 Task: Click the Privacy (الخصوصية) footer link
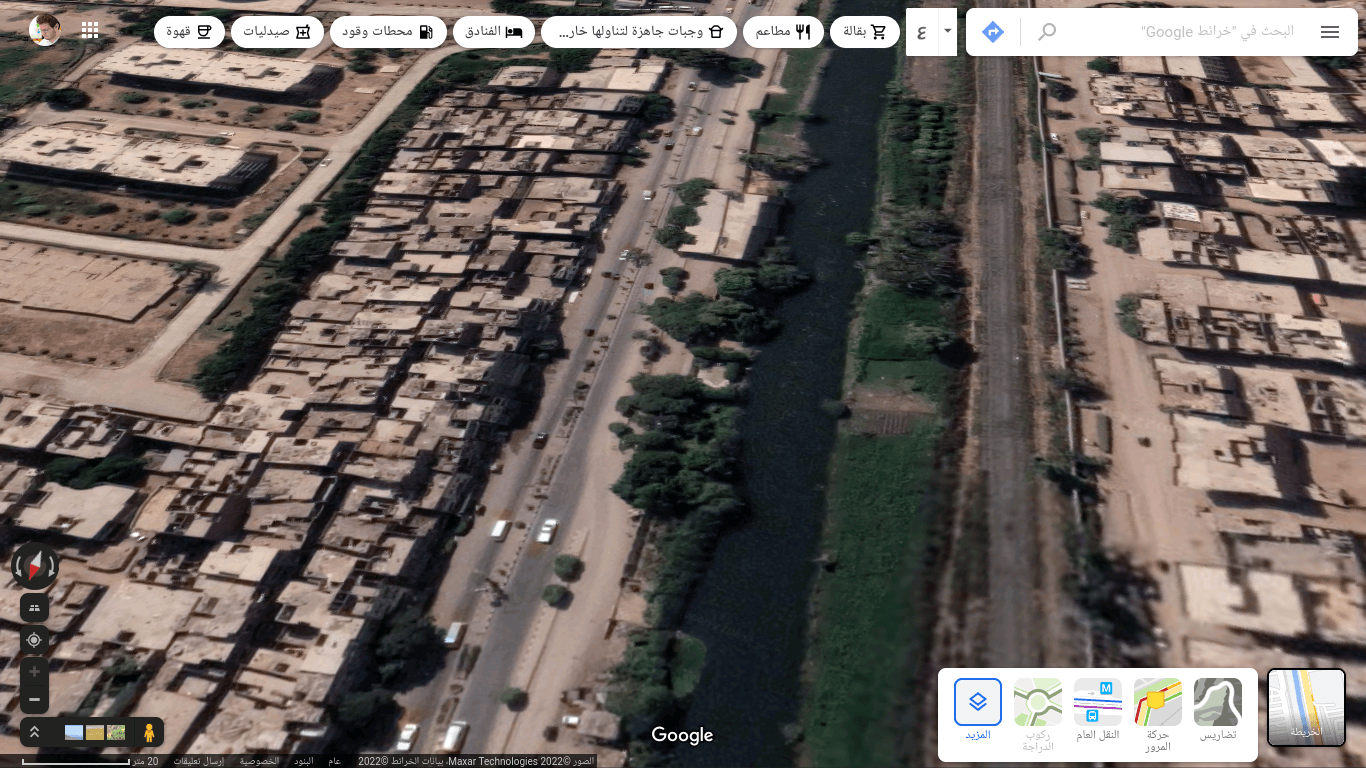(259, 761)
